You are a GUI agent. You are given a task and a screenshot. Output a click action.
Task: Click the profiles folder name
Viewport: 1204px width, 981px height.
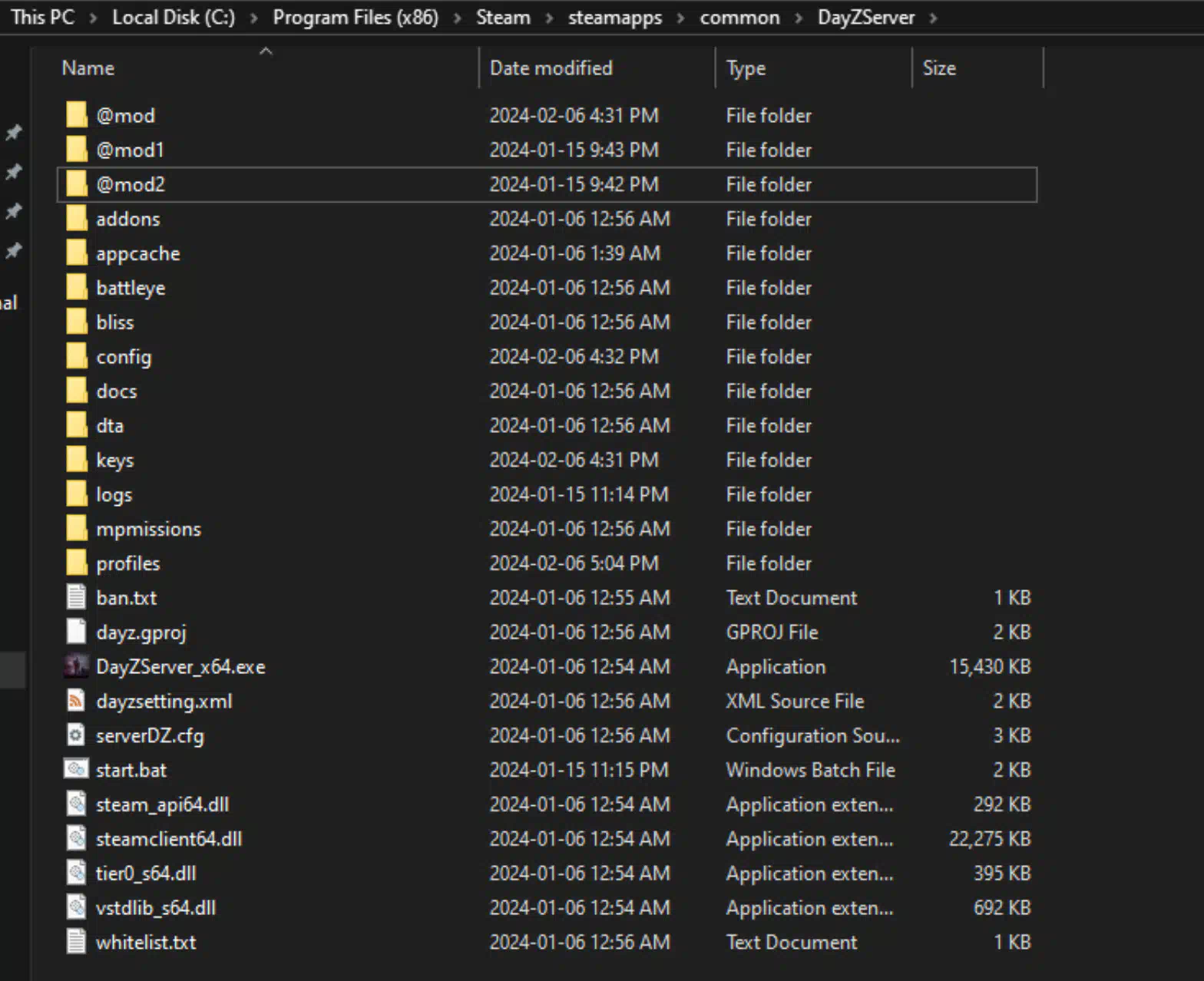(127, 563)
